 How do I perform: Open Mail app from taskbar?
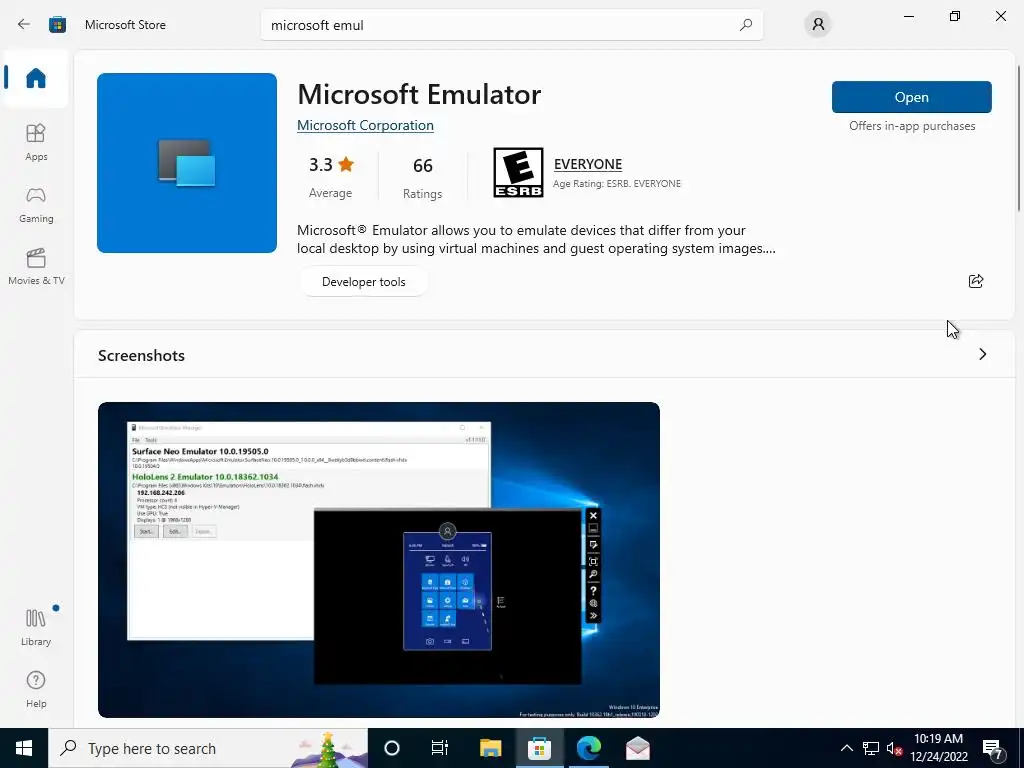tap(637, 748)
